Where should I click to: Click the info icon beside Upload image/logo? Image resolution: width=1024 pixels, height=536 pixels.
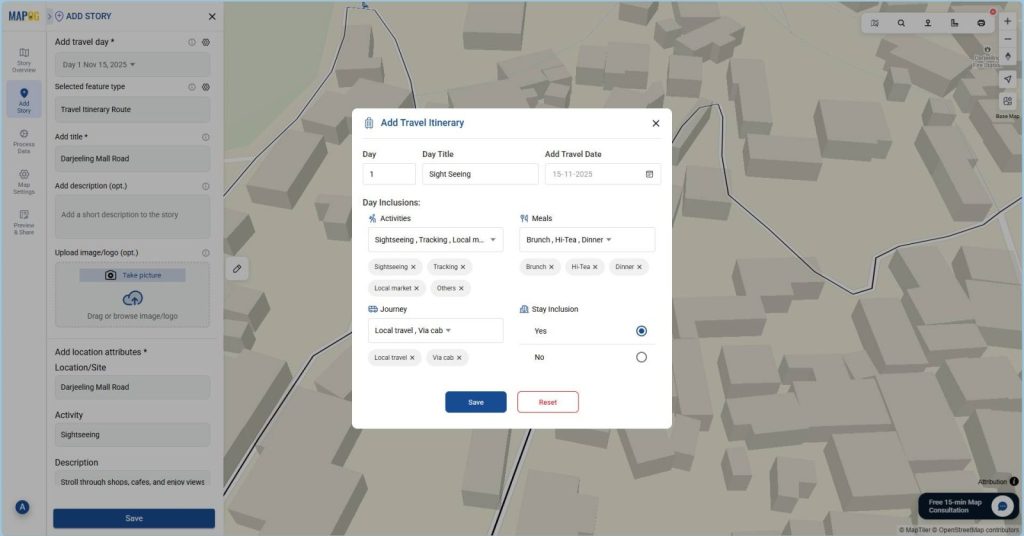(x=206, y=253)
